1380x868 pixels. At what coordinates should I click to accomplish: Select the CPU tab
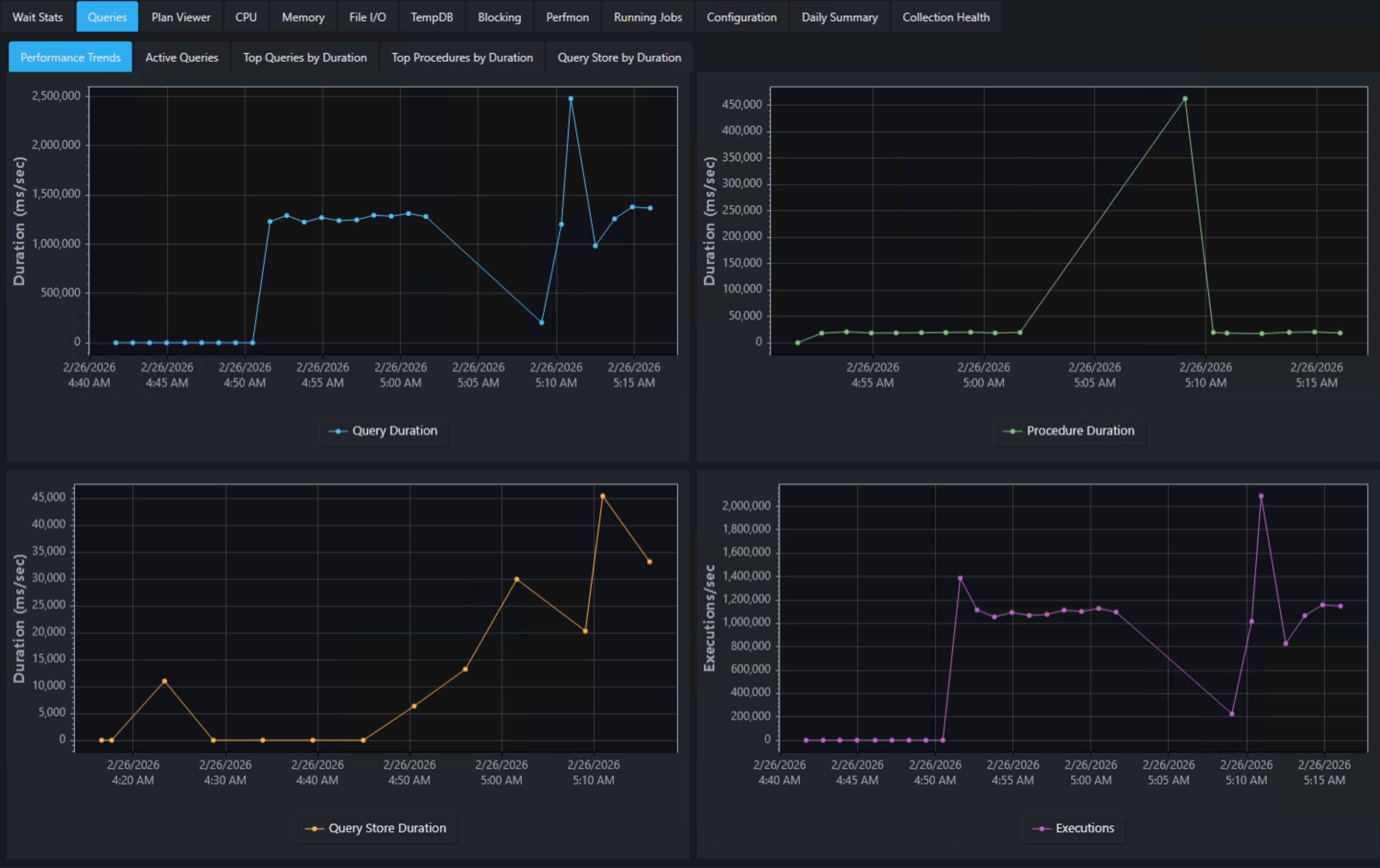click(x=246, y=17)
